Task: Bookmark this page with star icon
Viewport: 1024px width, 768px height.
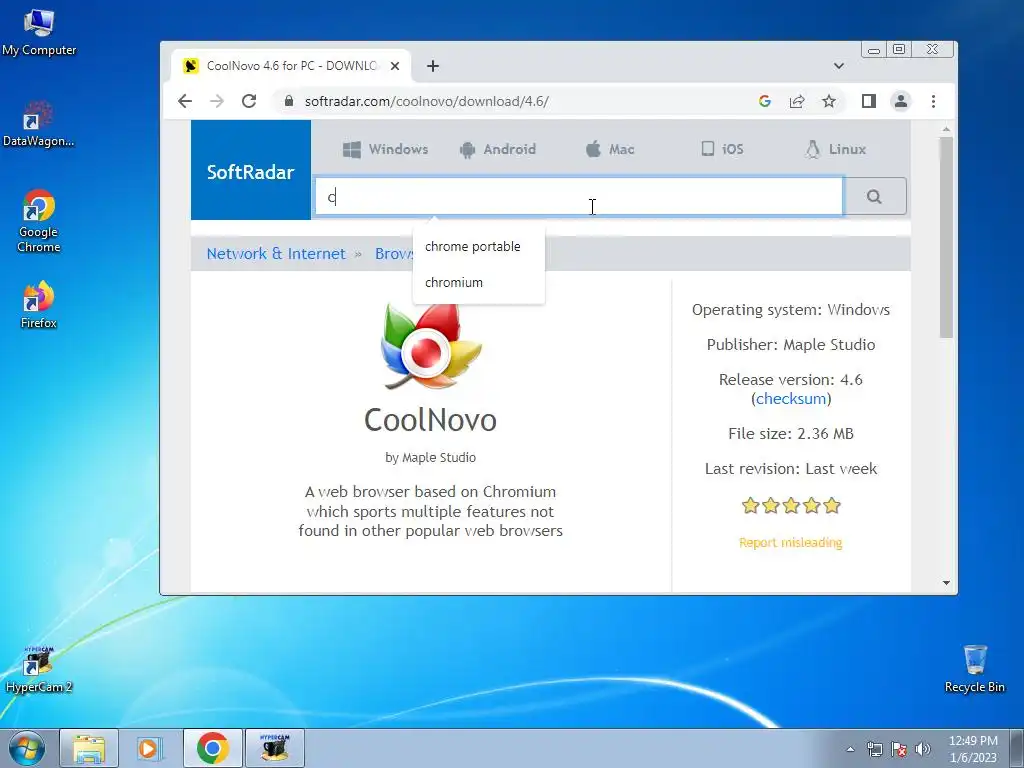Action: [x=829, y=101]
